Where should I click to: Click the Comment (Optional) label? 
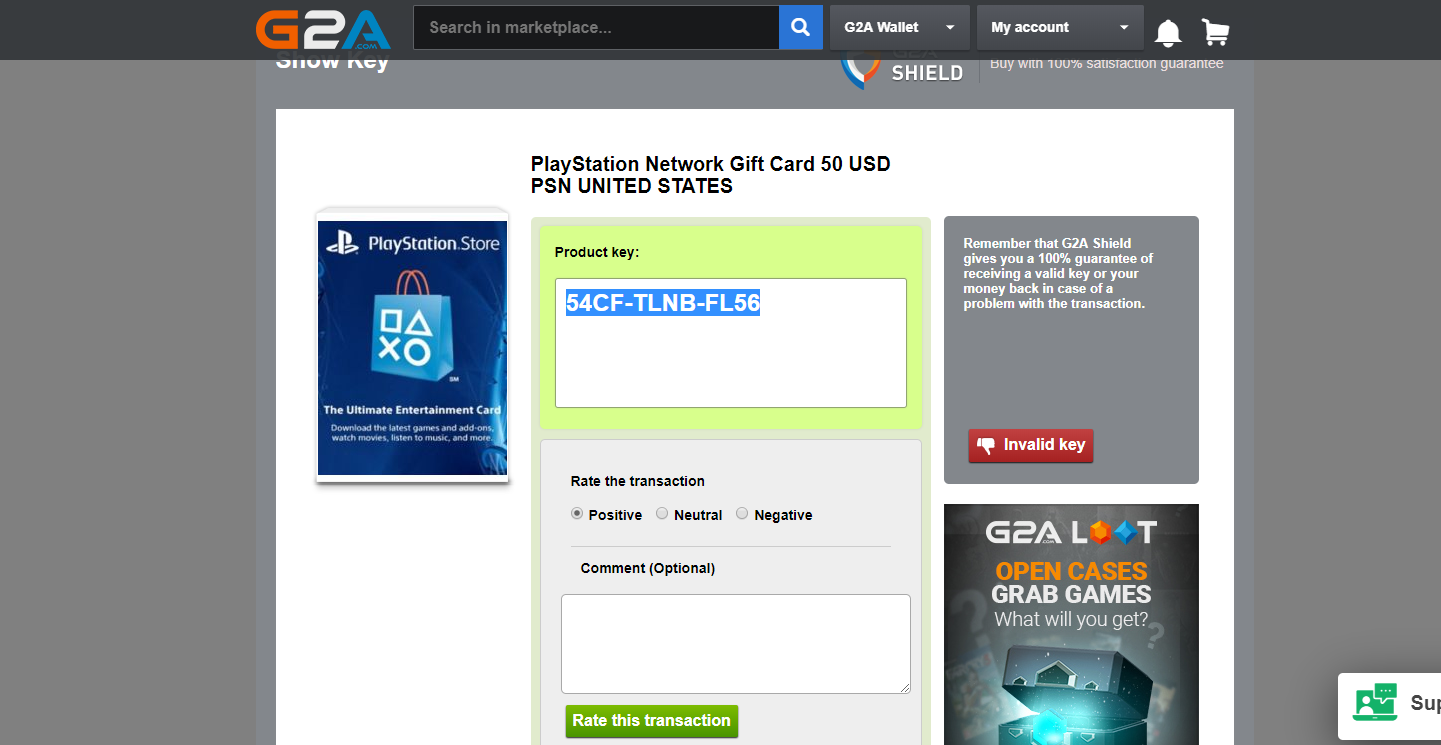(648, 568)
